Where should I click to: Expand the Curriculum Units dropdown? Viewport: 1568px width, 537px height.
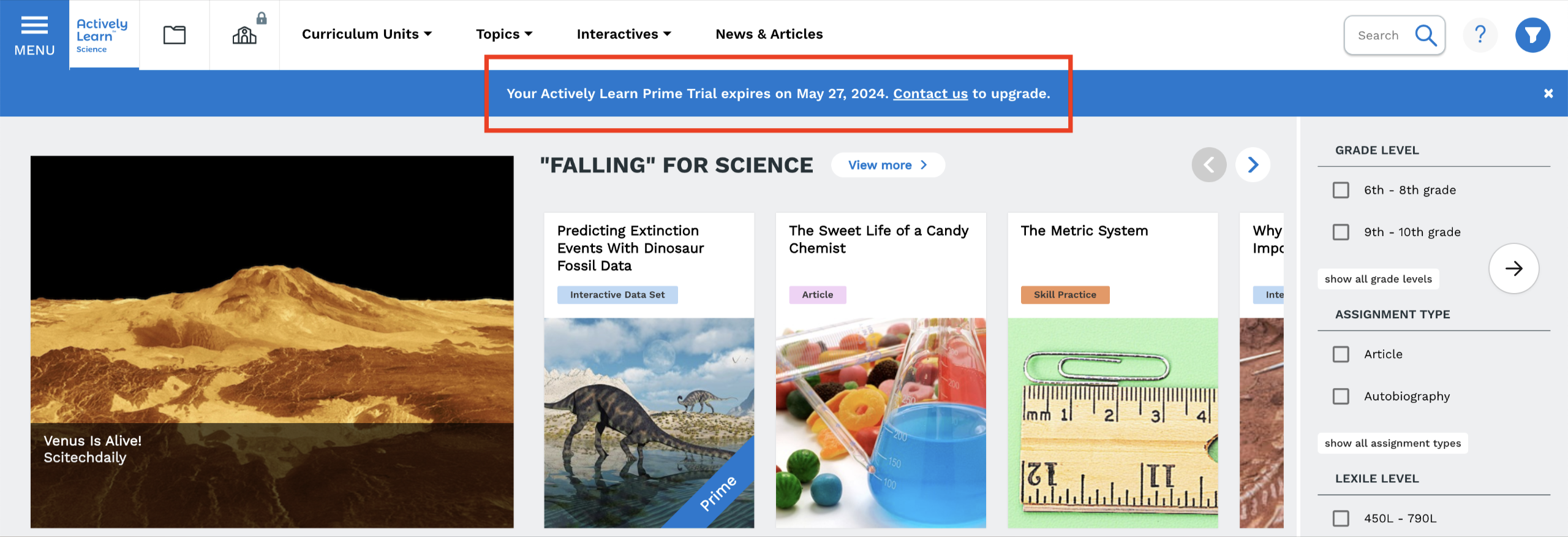[x=367, y=34]
